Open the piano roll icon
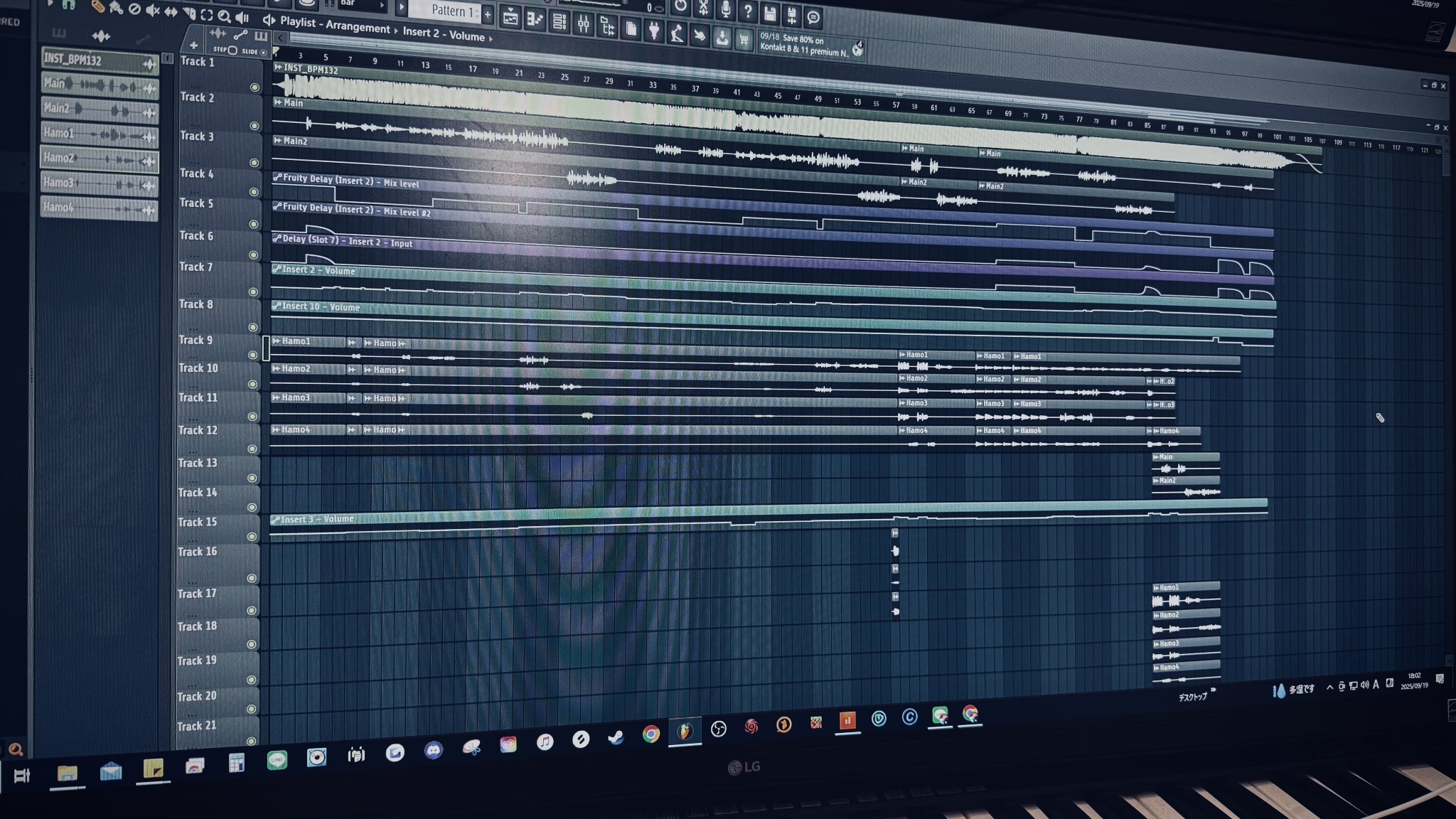The width and height of the screenshot is (1456, 819). click(x=535, y=20)
